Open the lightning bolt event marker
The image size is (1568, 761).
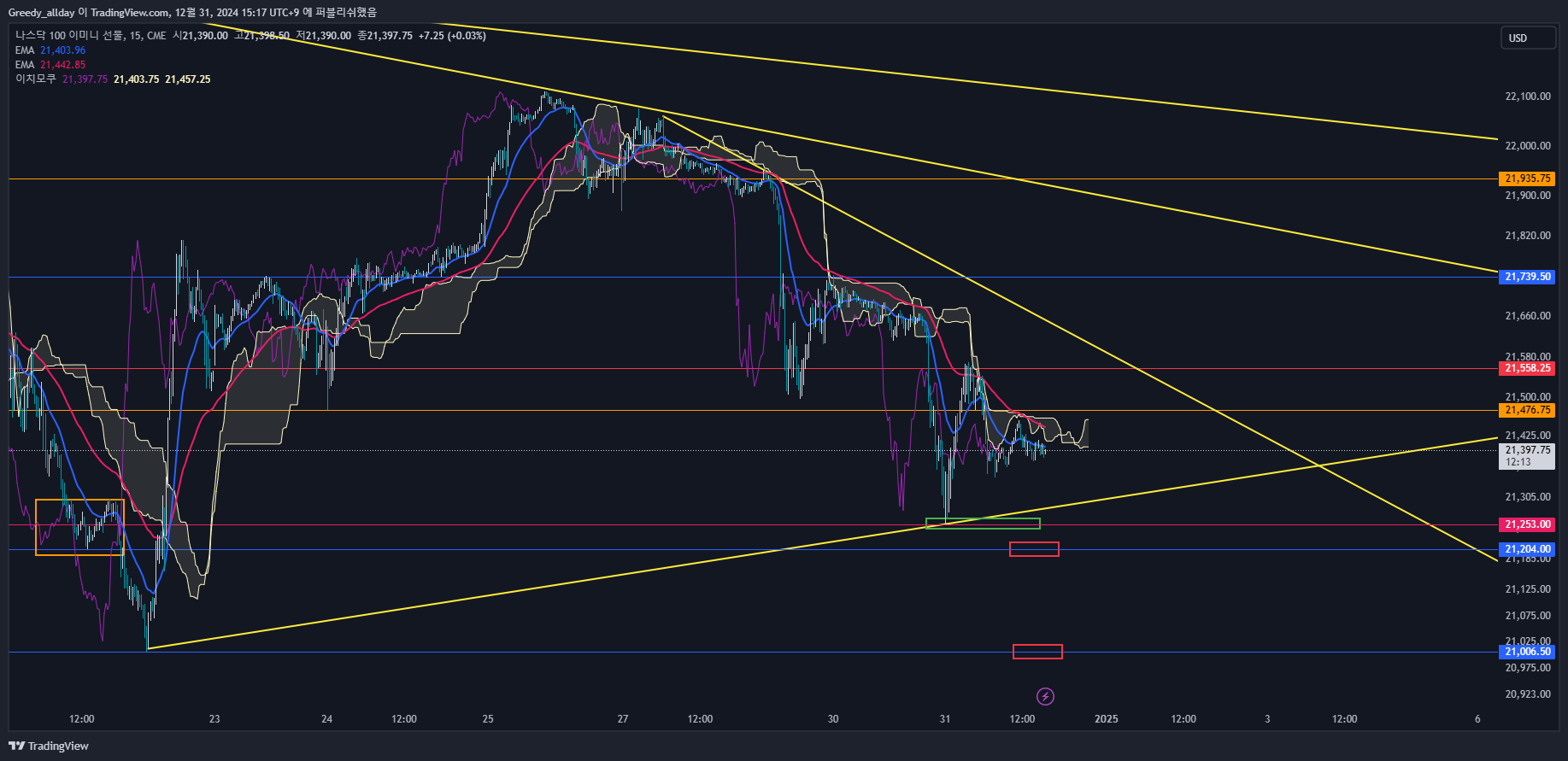point(1045,696)
